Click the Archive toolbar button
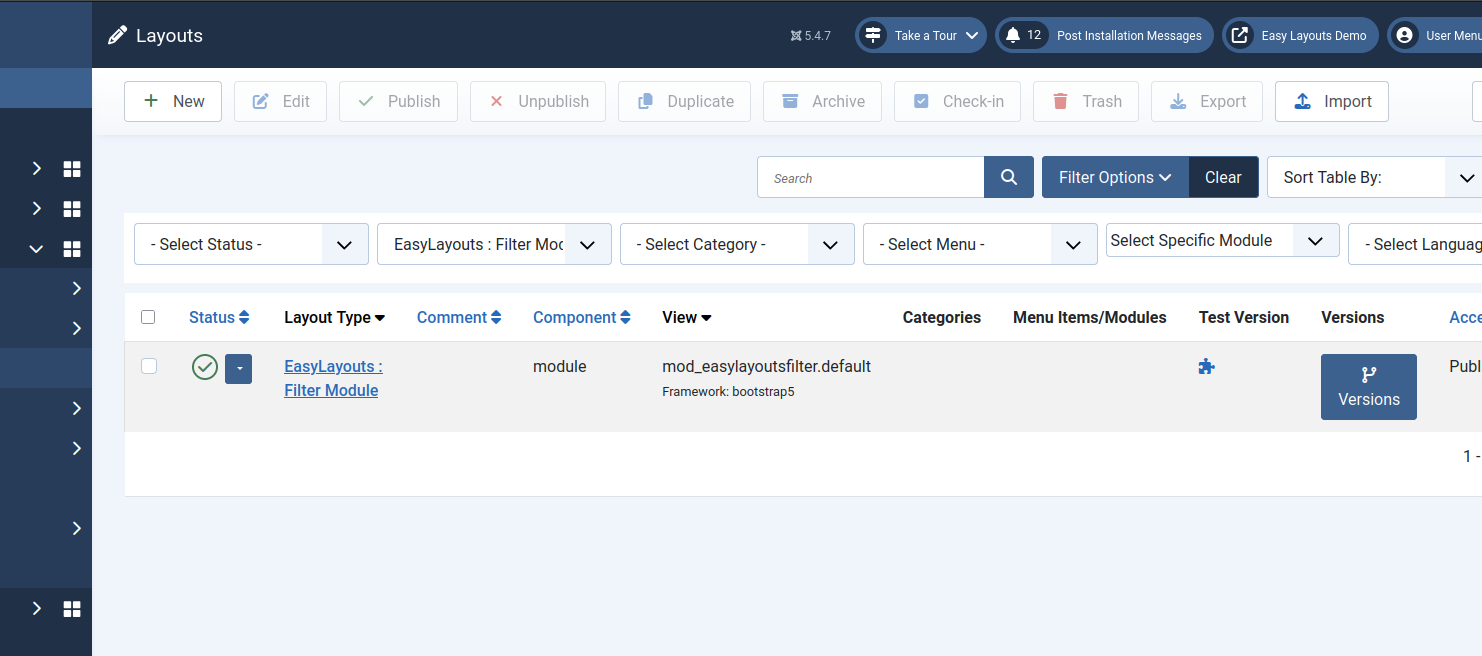Screen dimensions: 1482x656 coord(822,101)
